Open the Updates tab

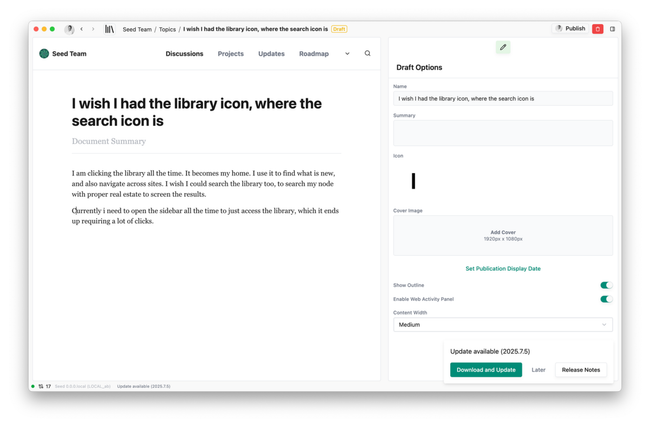[271, 54]
